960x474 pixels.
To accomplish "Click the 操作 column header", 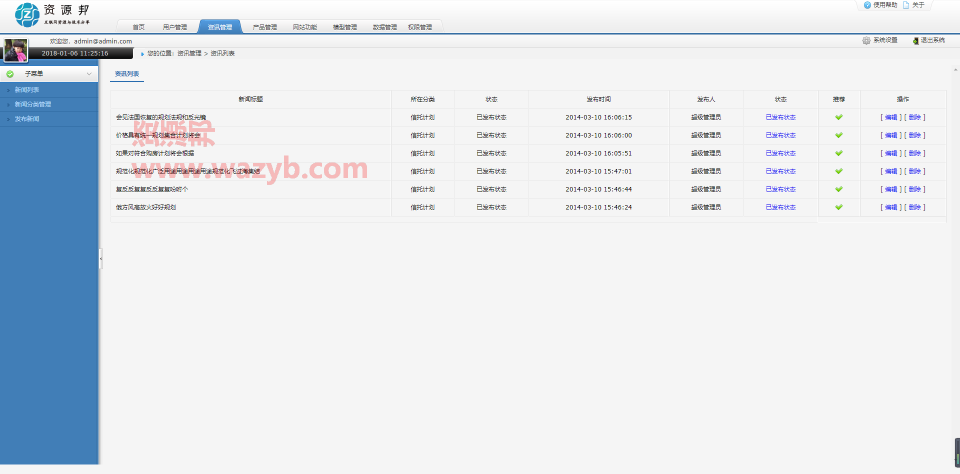I will tap(903, 99).
